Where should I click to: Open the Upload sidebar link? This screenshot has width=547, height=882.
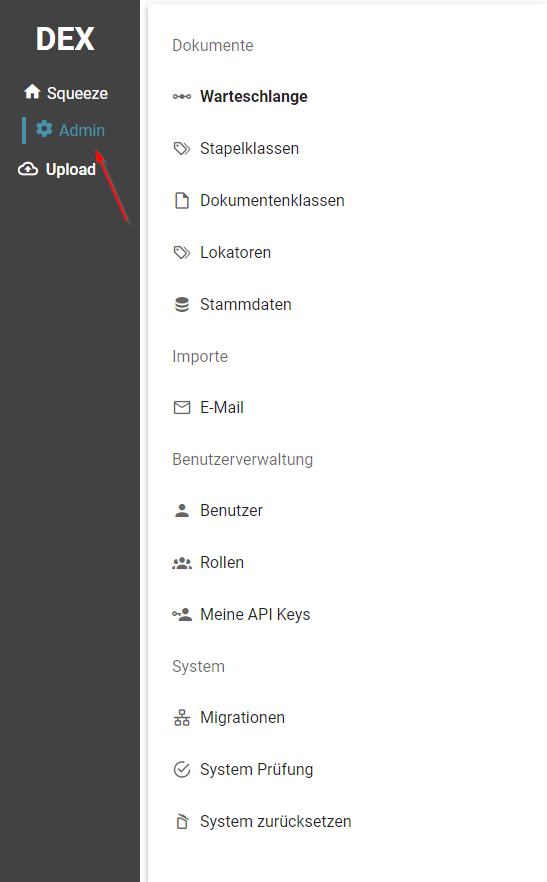click(x=70, y=169)
